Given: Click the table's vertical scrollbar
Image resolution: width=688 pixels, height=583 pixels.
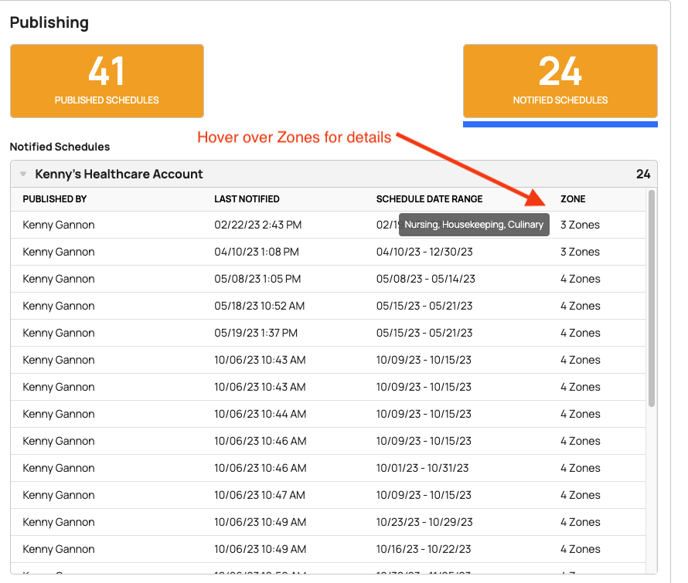Looking at the screenshot, I should point(652,298).
